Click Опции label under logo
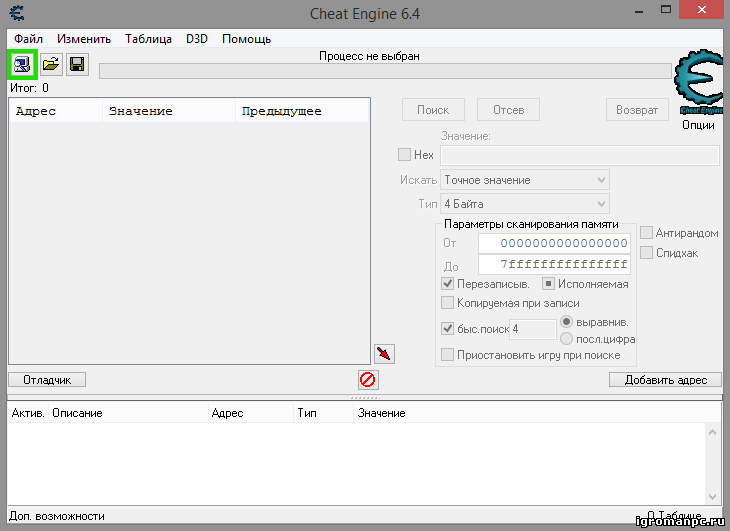 pos(698,125)
